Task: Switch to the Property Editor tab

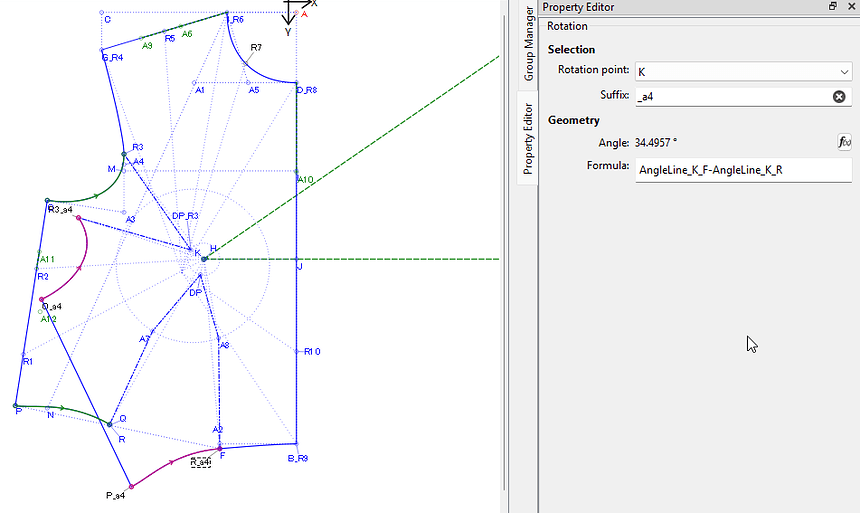Action: pyautogui.click(x=528, y=138)
